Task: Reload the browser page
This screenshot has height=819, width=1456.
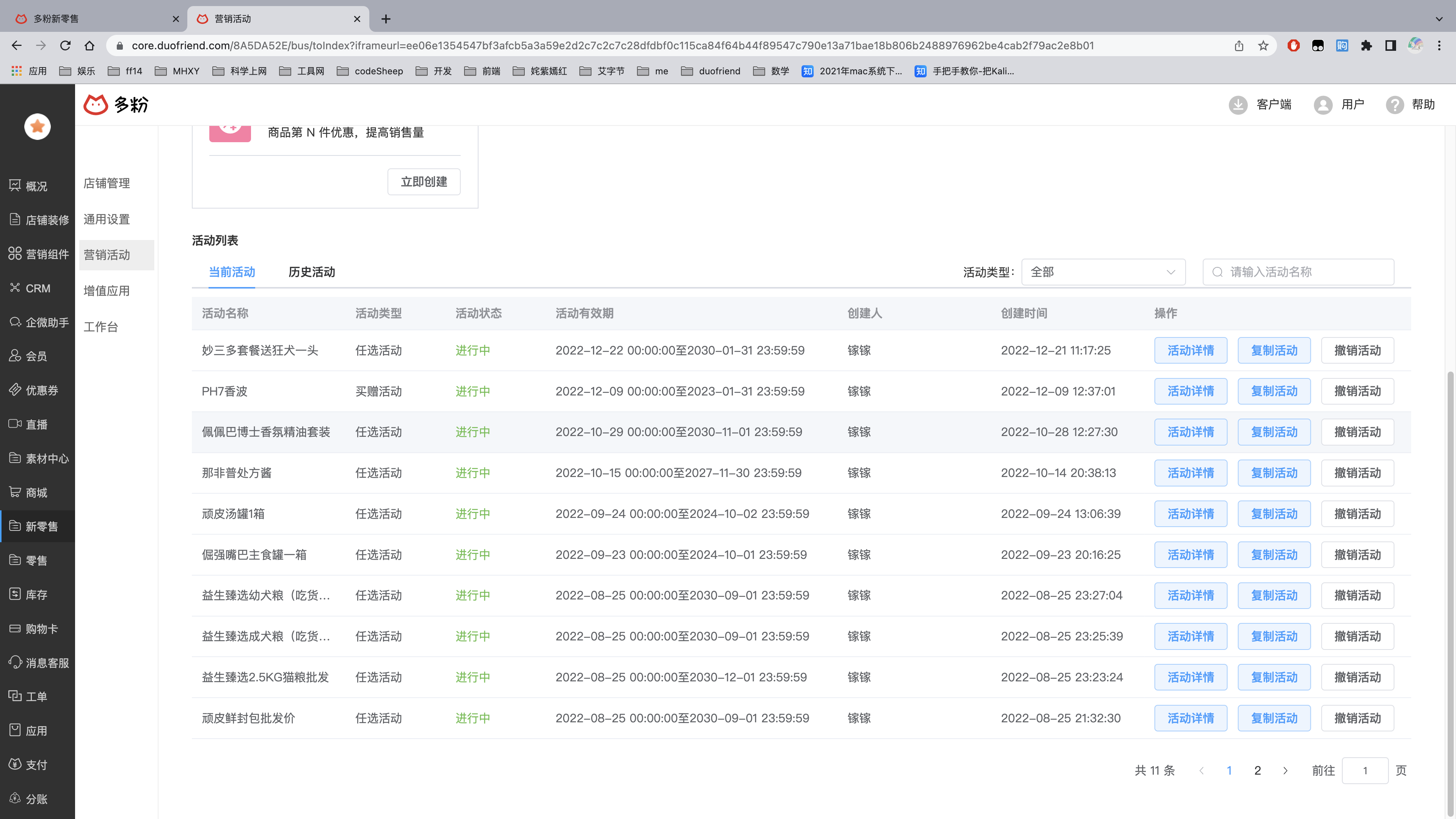Action: 66,46
